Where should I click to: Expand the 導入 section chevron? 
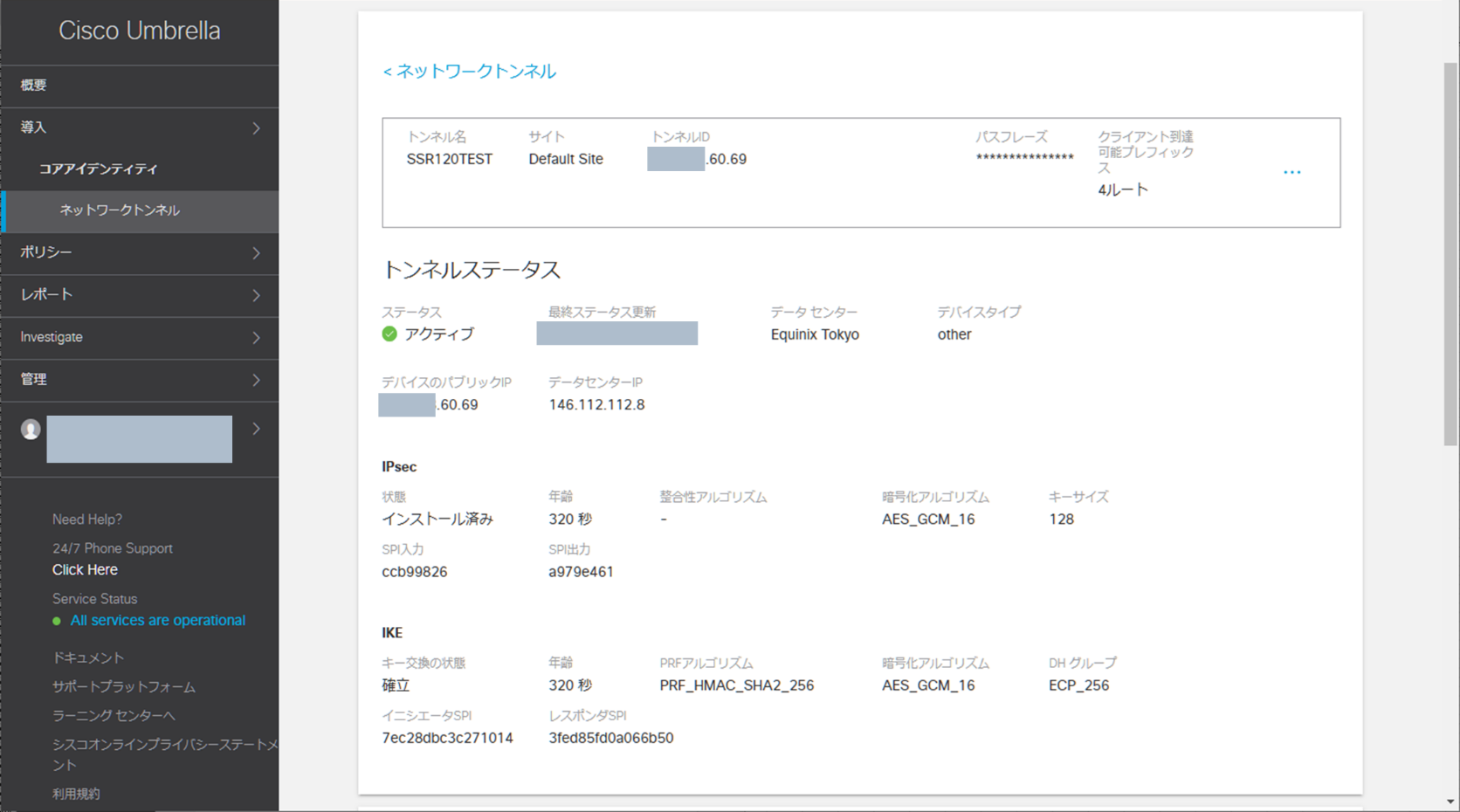pyautogui.click(x=256, y=128)
